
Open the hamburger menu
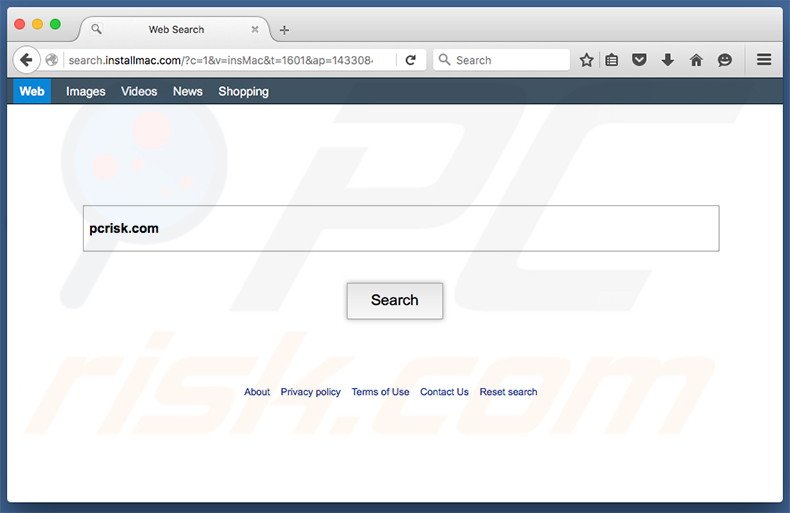click(x=764, y=59)
